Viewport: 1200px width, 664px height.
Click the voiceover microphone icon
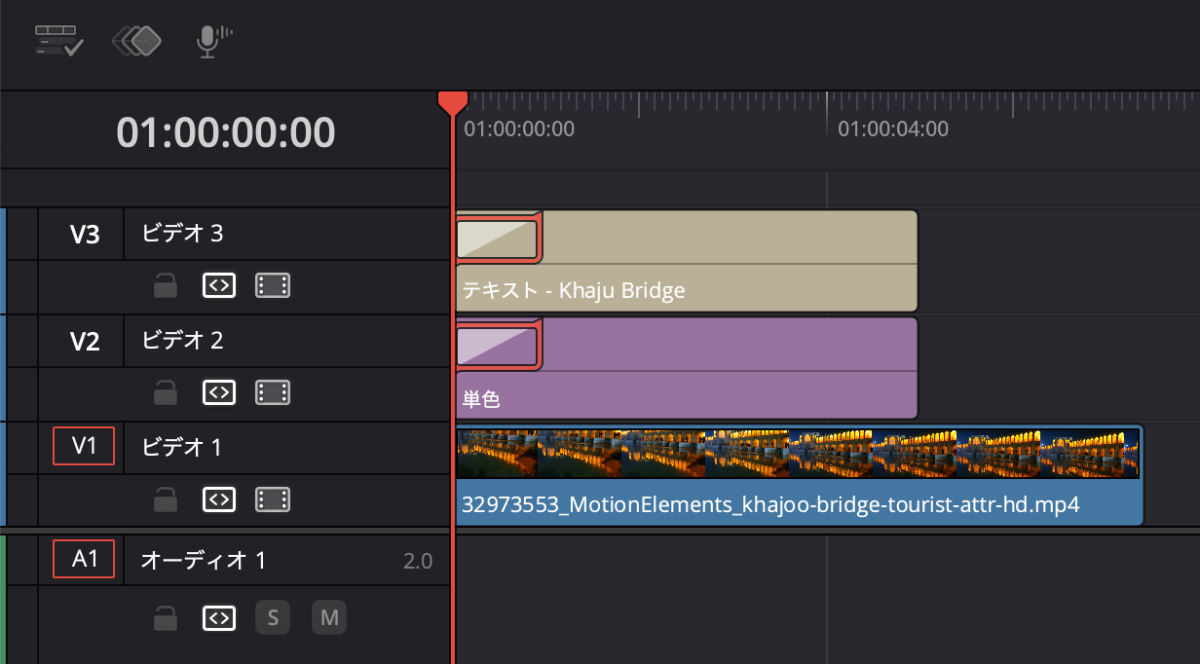(210, 41)
